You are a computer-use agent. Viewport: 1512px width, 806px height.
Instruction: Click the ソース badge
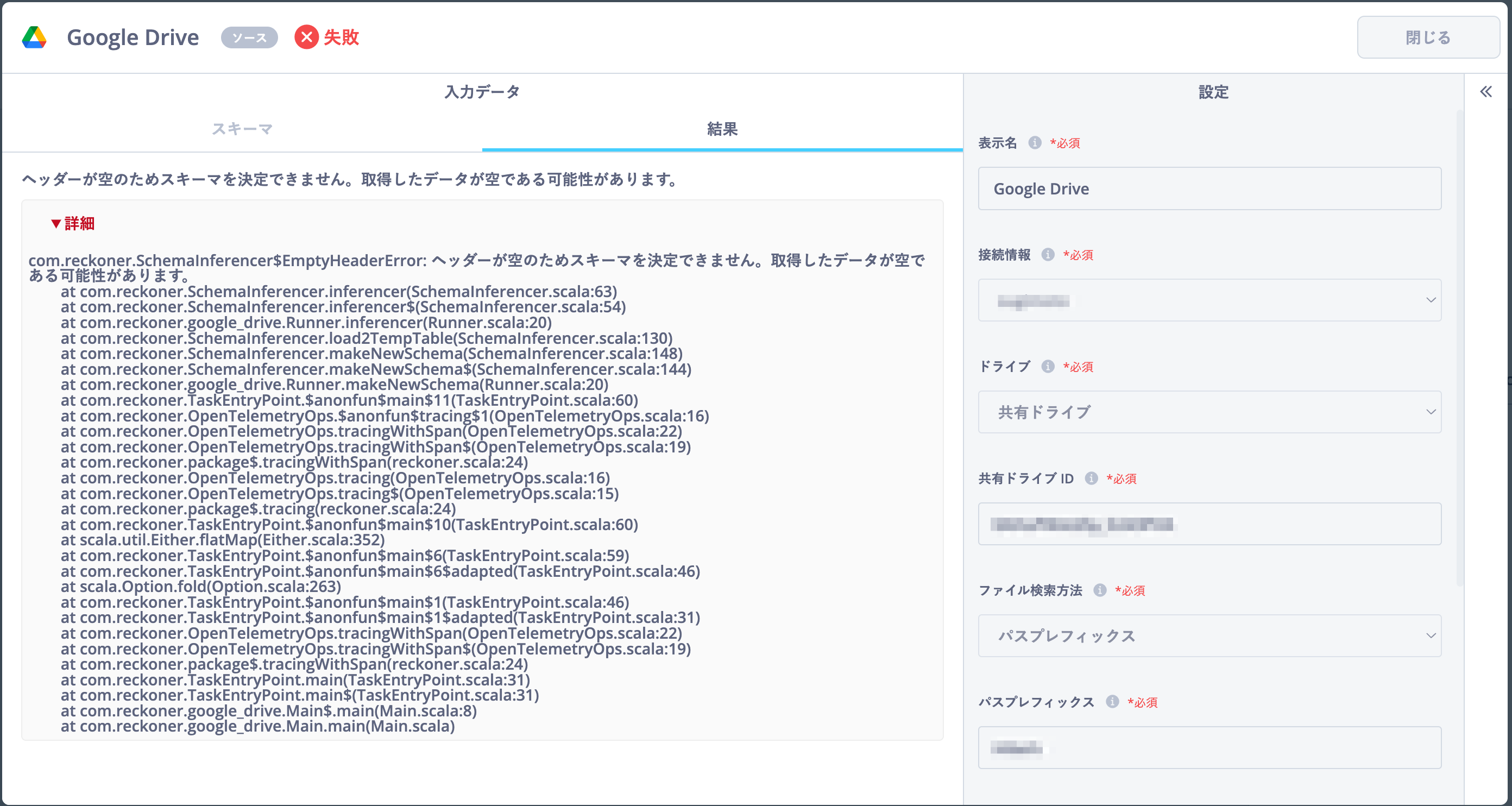point(249,37)
